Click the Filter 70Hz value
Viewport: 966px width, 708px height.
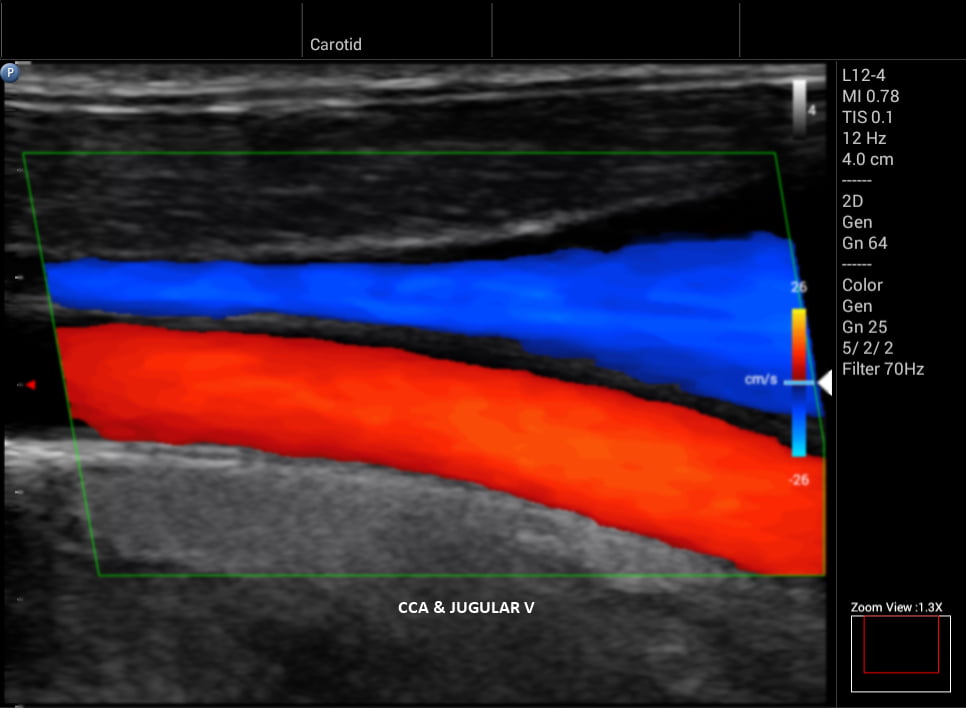(x=883, y=368)
